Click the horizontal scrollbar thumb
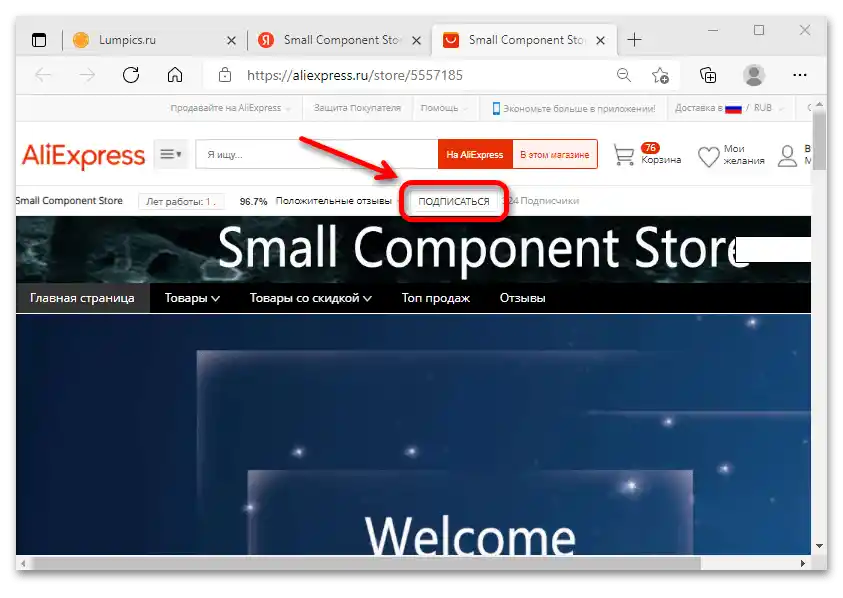Viewport: 843px width, 598px height. pos(367,563)
